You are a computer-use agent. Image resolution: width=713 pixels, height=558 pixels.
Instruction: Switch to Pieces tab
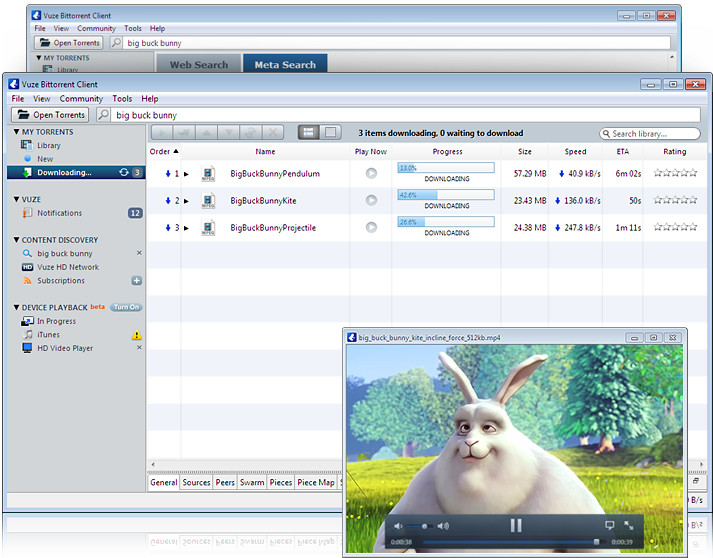coord(281,483)
